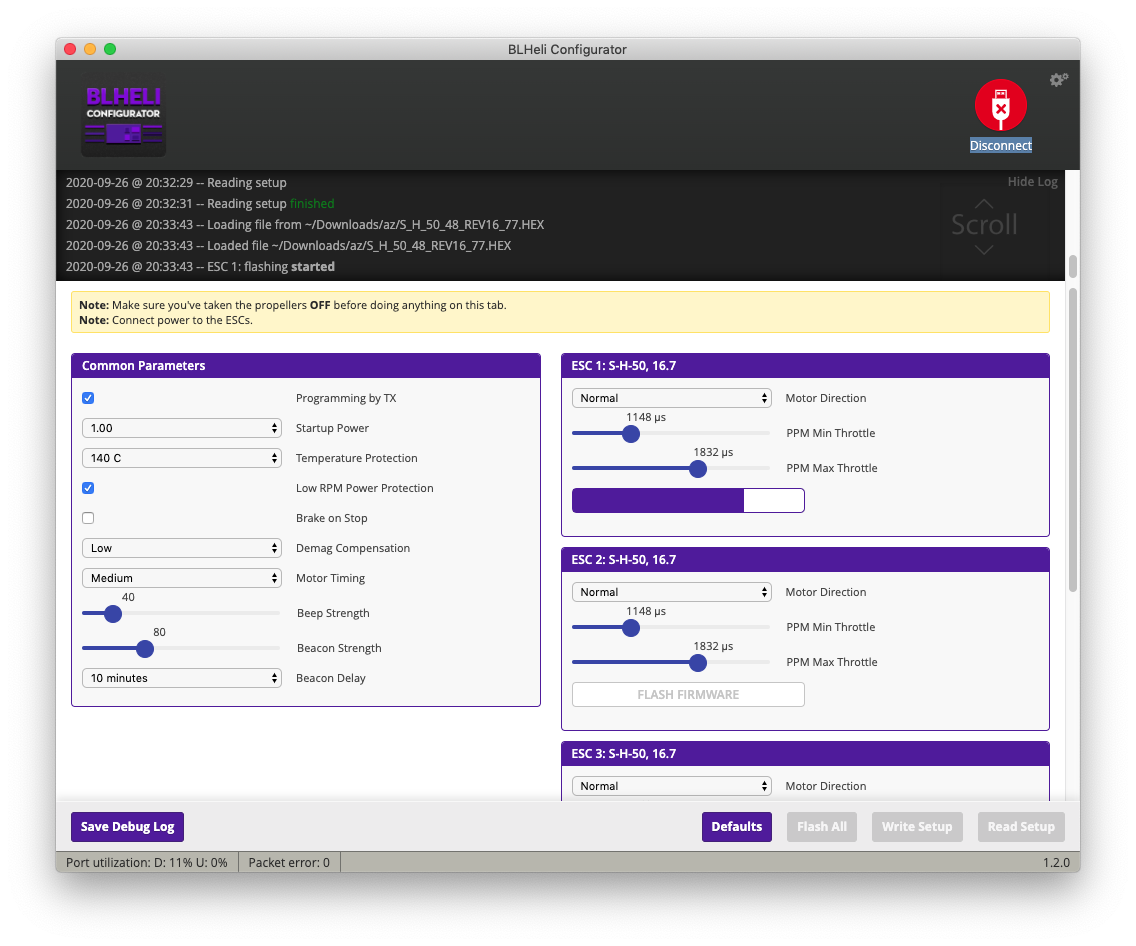The image size is (1136, 946).
Task: Click the Common Parameters panel header
Action: 306,366
